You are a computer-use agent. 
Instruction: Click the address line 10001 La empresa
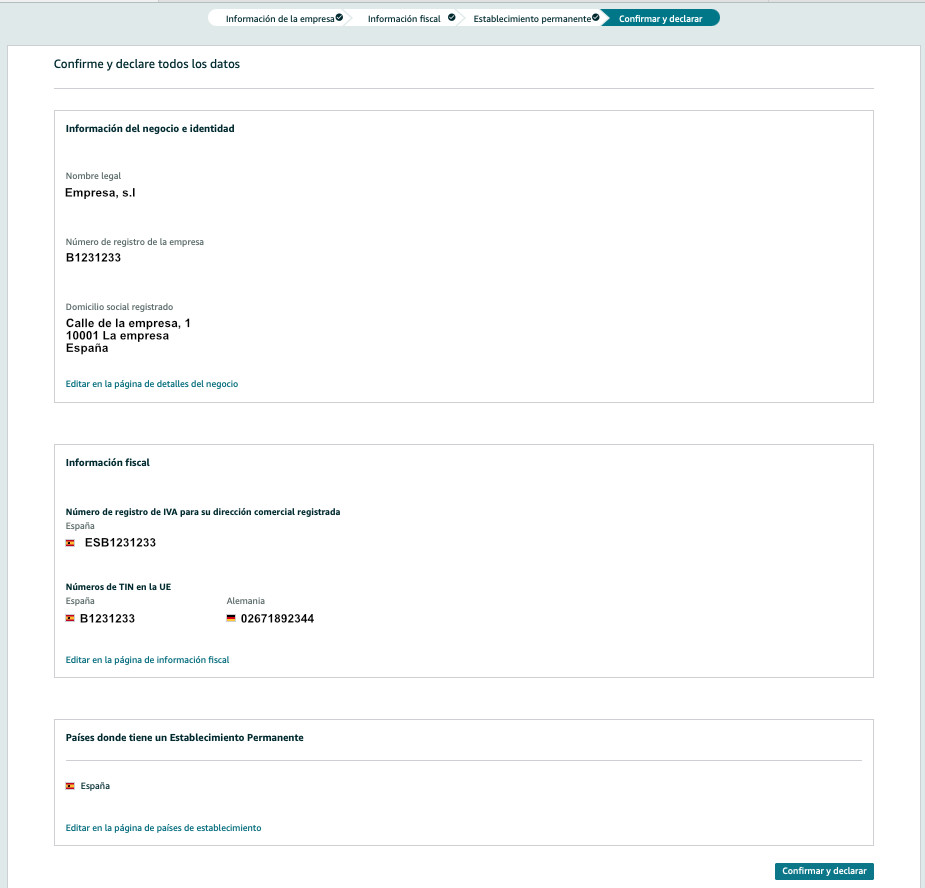pyautogui.click(x=117, y=336)
